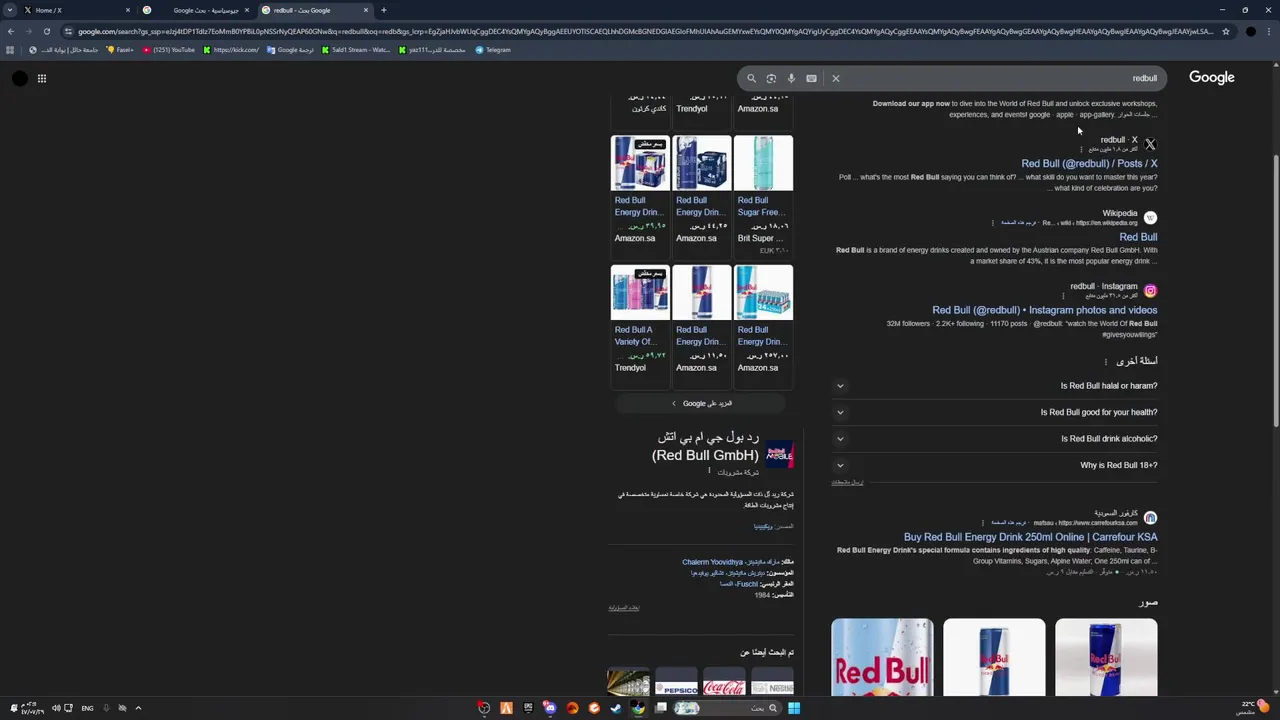Image resolution: width=1280 pixels, height=720 pixels.
Task: Bookmark this page with the star icon
Action: click(x=1226, y=31)
